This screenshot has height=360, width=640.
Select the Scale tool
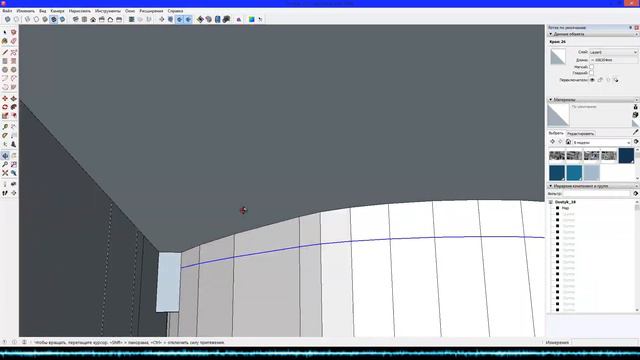click(x=5, y=116)
